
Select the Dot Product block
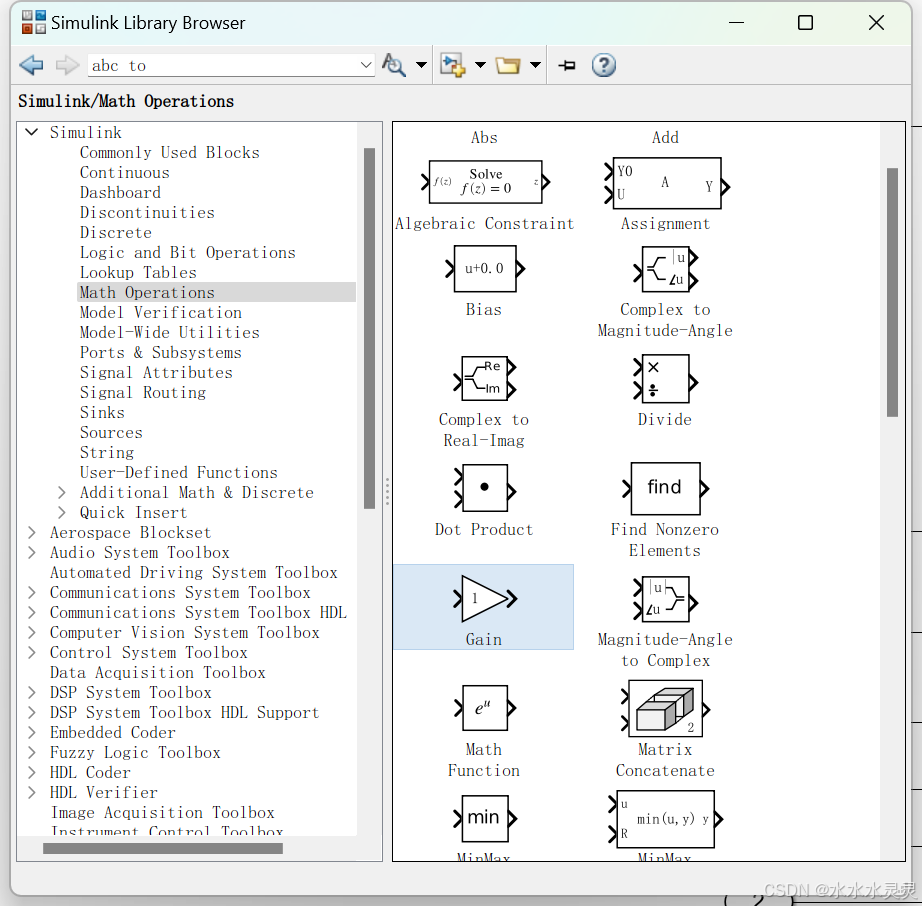coord(485,488)
